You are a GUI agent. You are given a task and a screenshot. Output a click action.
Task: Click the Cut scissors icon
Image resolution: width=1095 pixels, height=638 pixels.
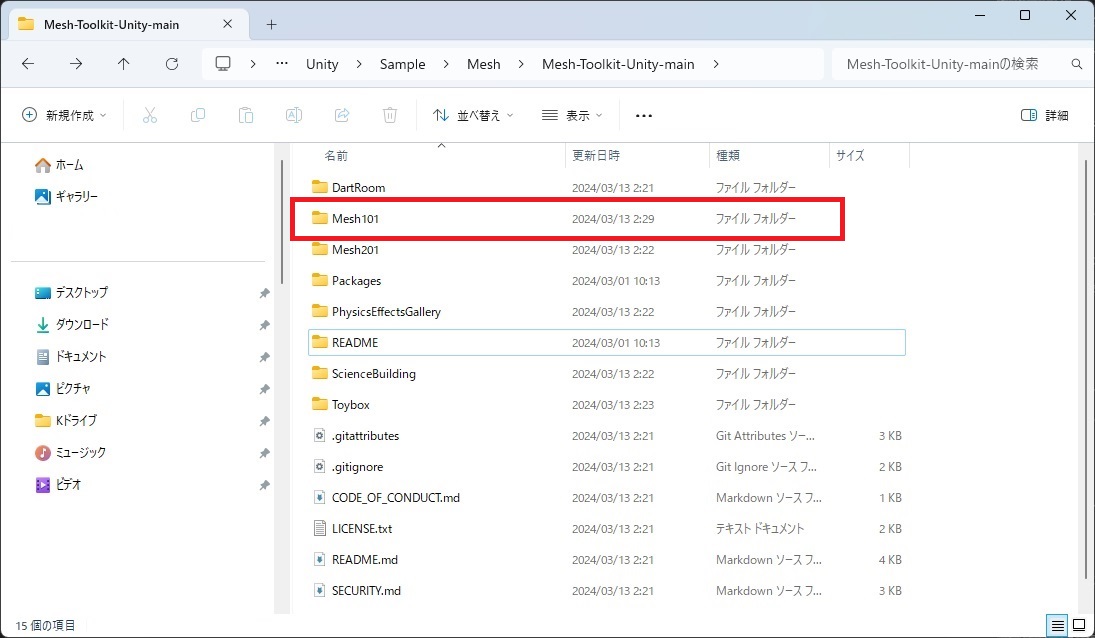[150, 115]
